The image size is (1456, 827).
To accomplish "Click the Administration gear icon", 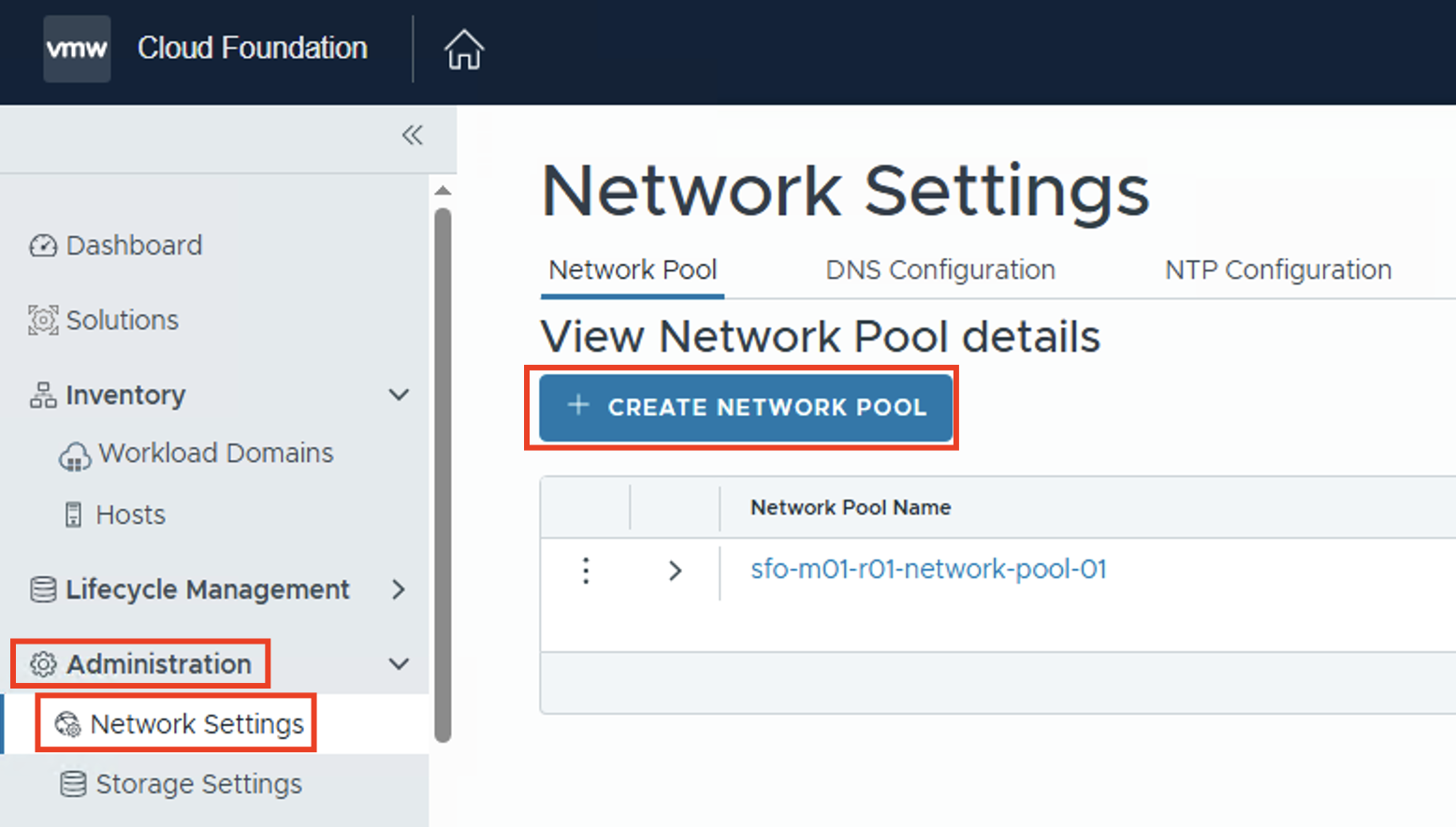I will point(41,663).
